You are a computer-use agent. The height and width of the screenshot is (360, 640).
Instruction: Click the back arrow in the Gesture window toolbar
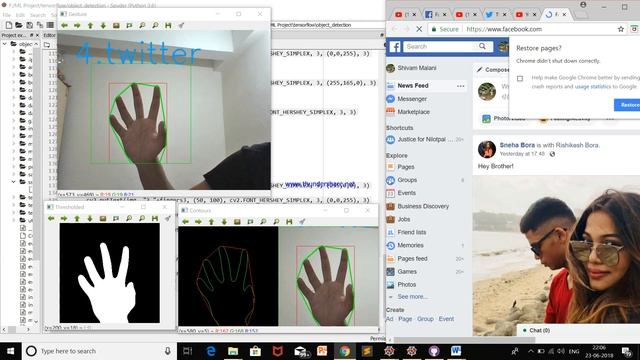[64, 25]
